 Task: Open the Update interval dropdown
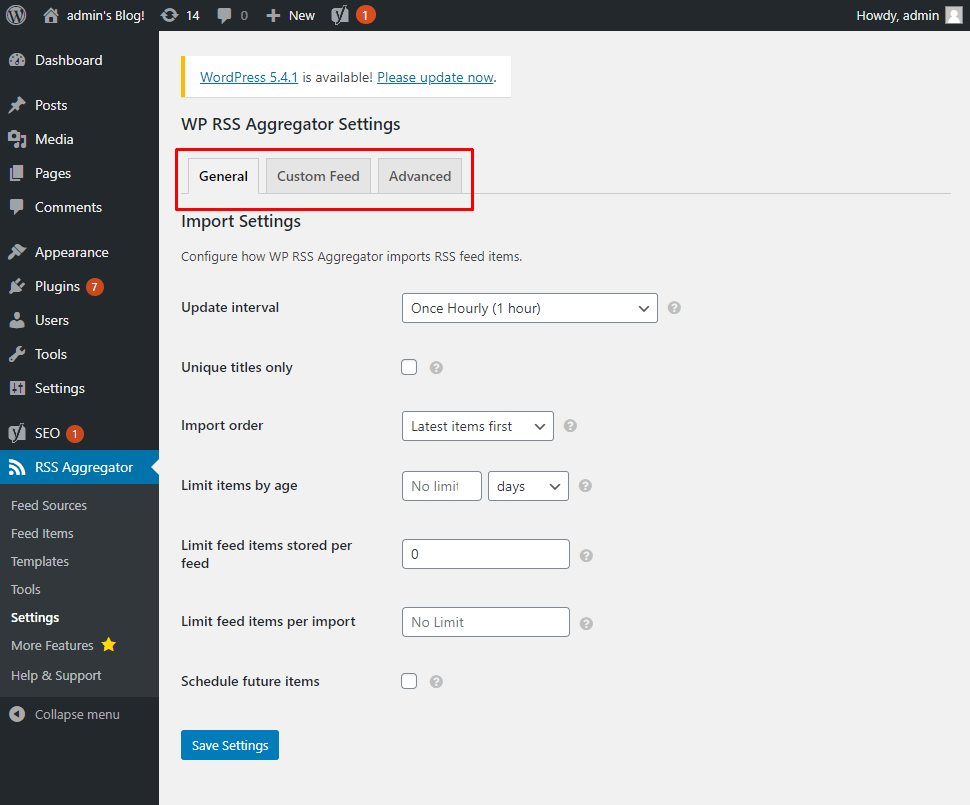pyautogui.click(x=530, y=308)
